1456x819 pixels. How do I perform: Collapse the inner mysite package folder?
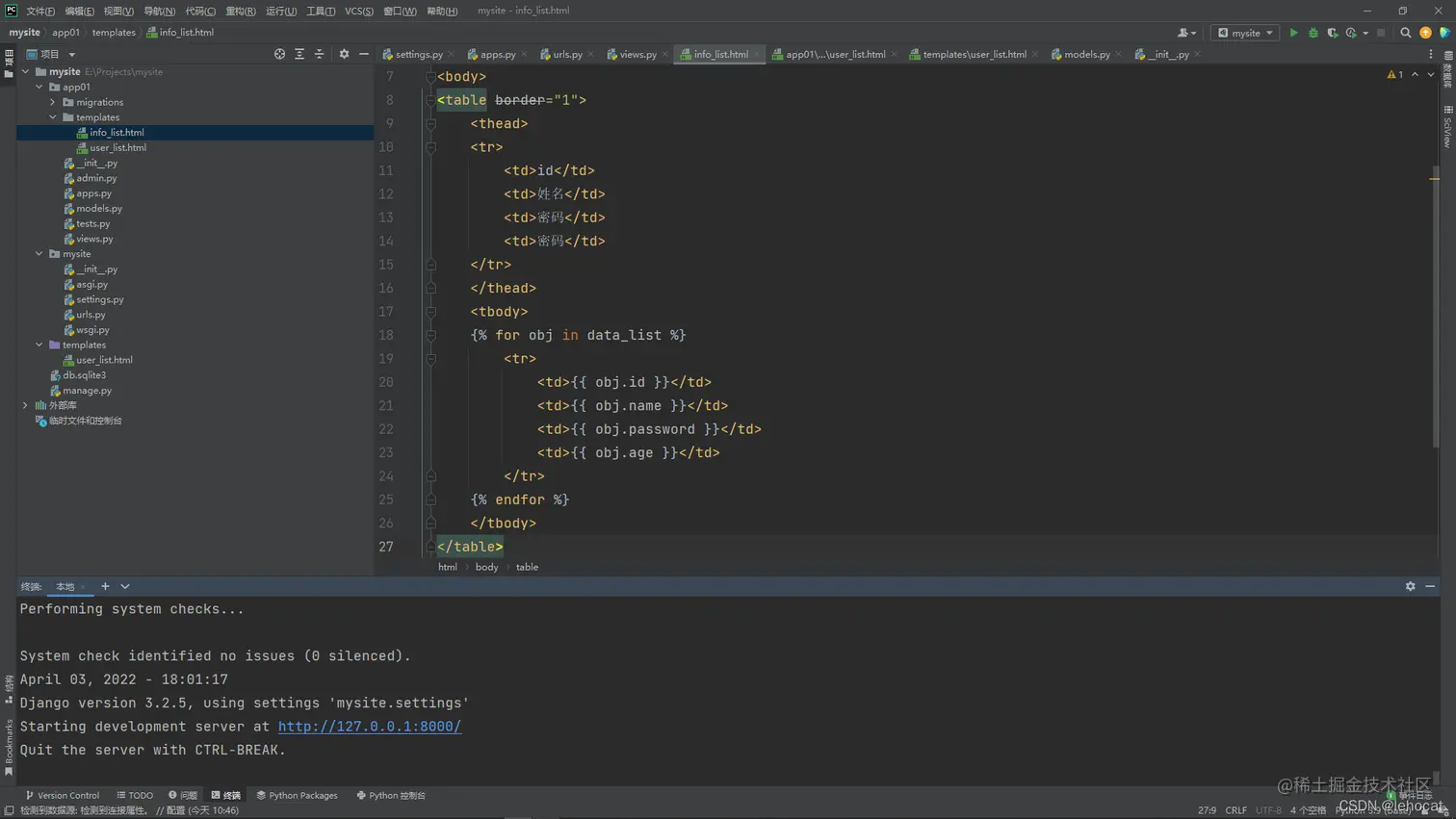coord(39,254)
